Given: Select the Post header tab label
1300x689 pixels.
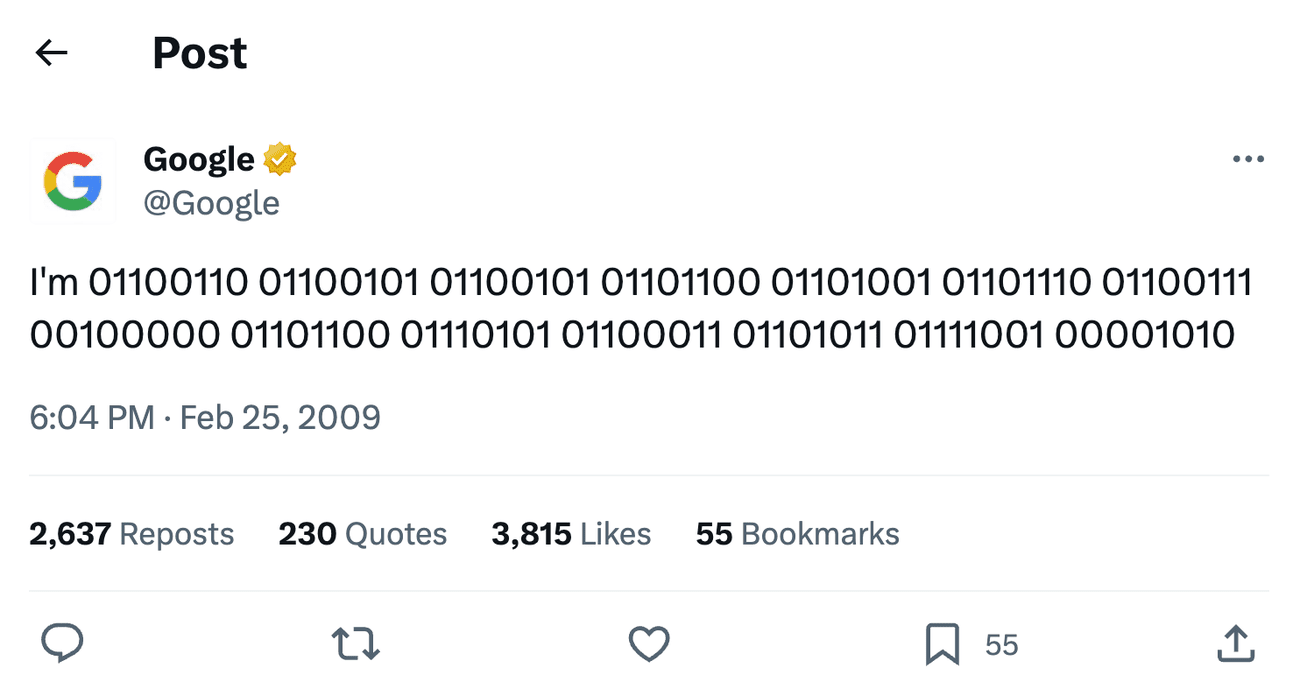Looking at the screenshot, I should point(199,52).
